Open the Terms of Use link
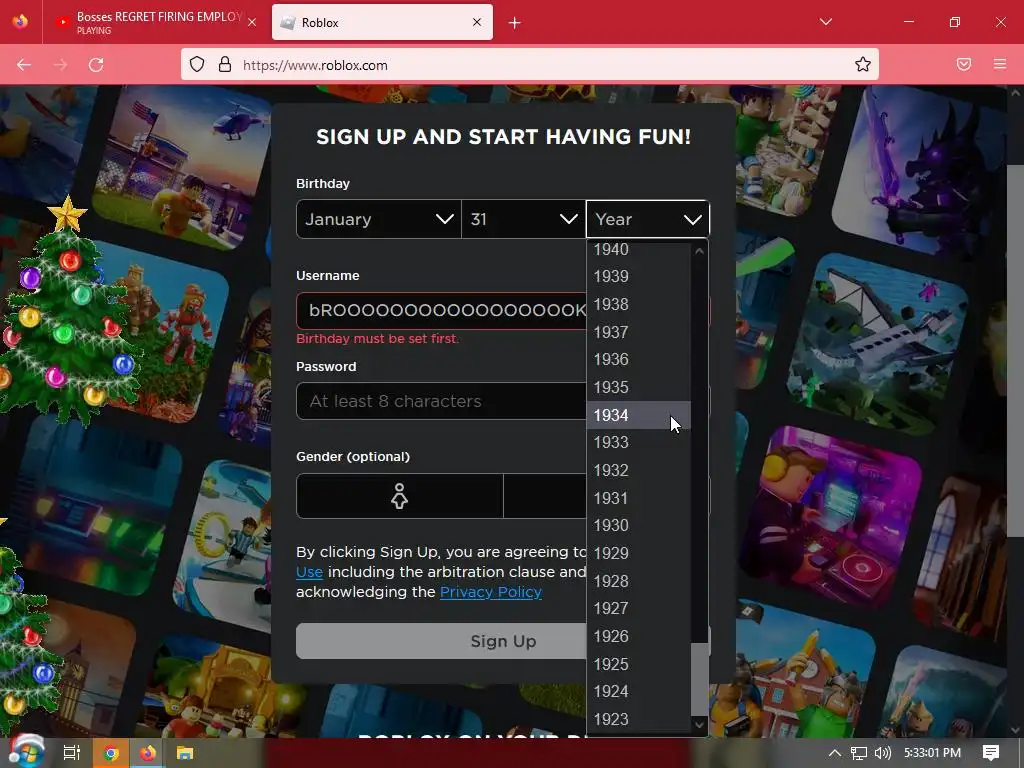 point(310,572)
